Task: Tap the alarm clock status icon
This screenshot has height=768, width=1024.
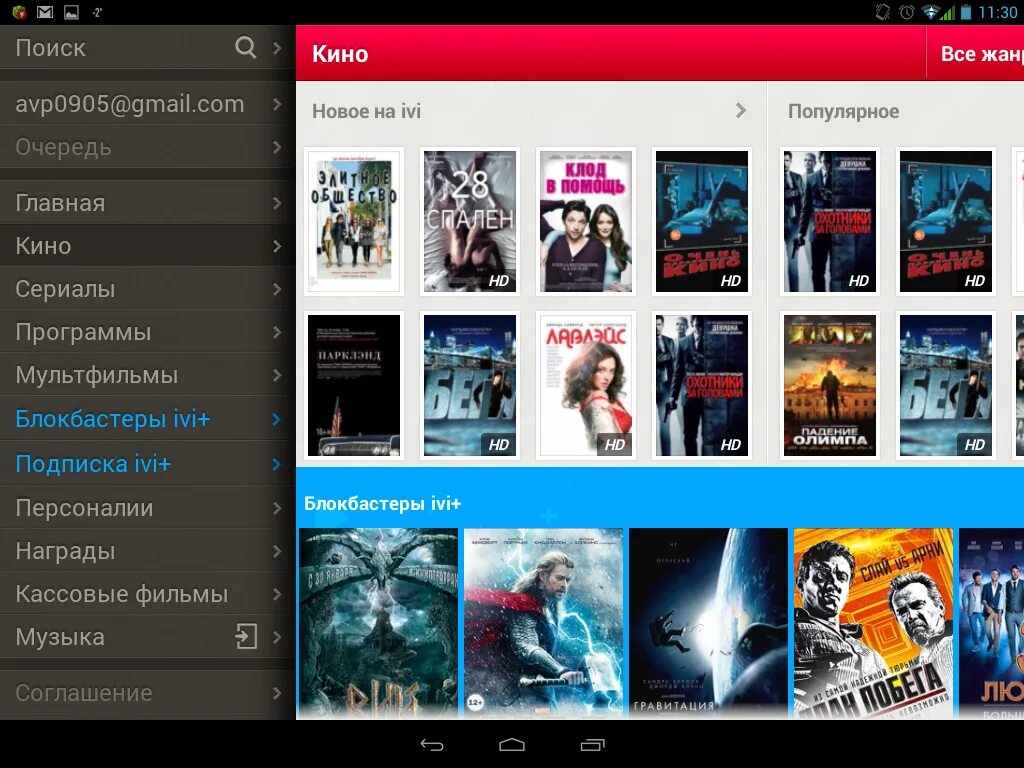Action: [x=906, y=12]
